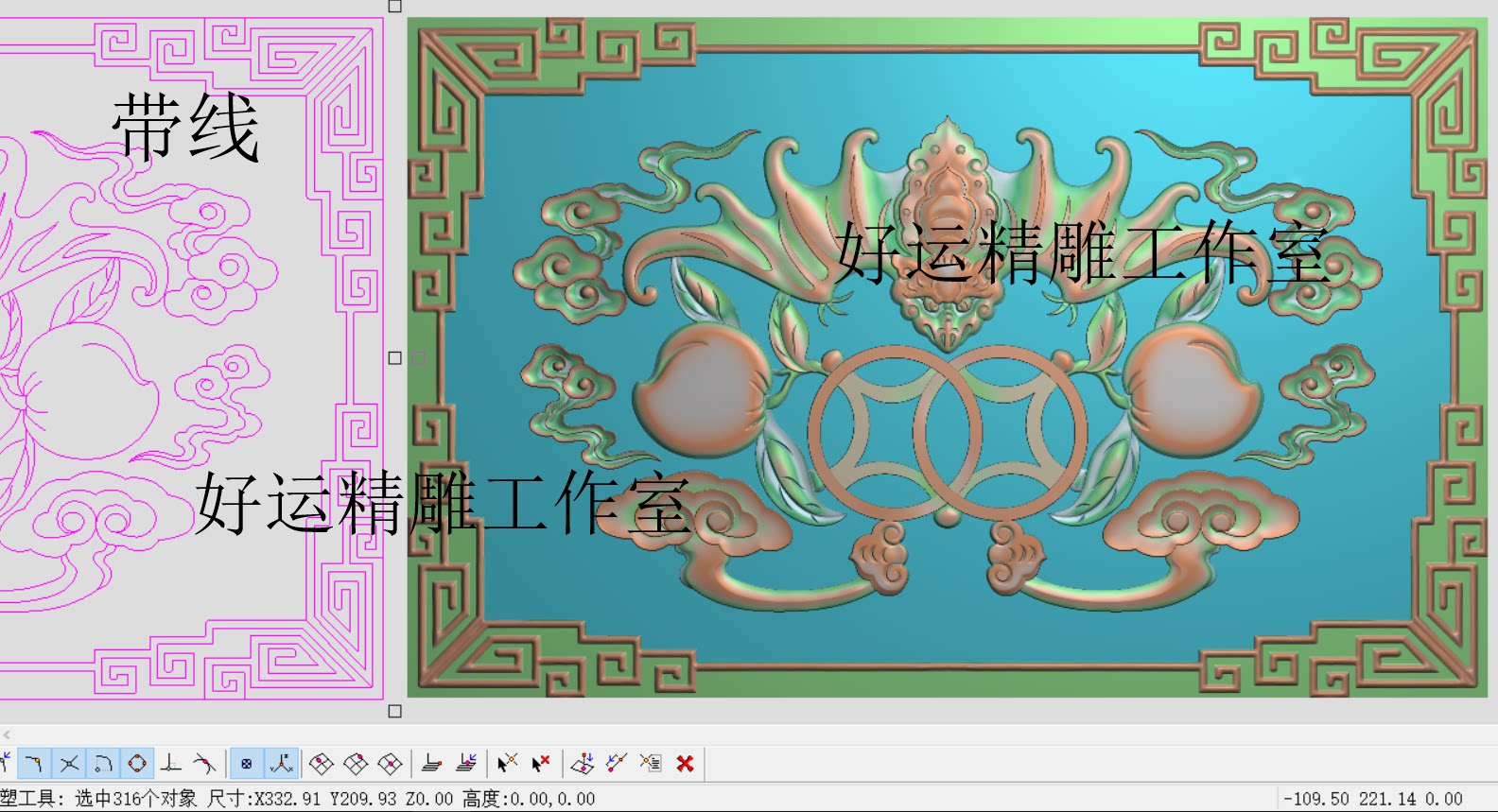
Task: Click bottom selection handle square
Action: (x=395, y=711)
